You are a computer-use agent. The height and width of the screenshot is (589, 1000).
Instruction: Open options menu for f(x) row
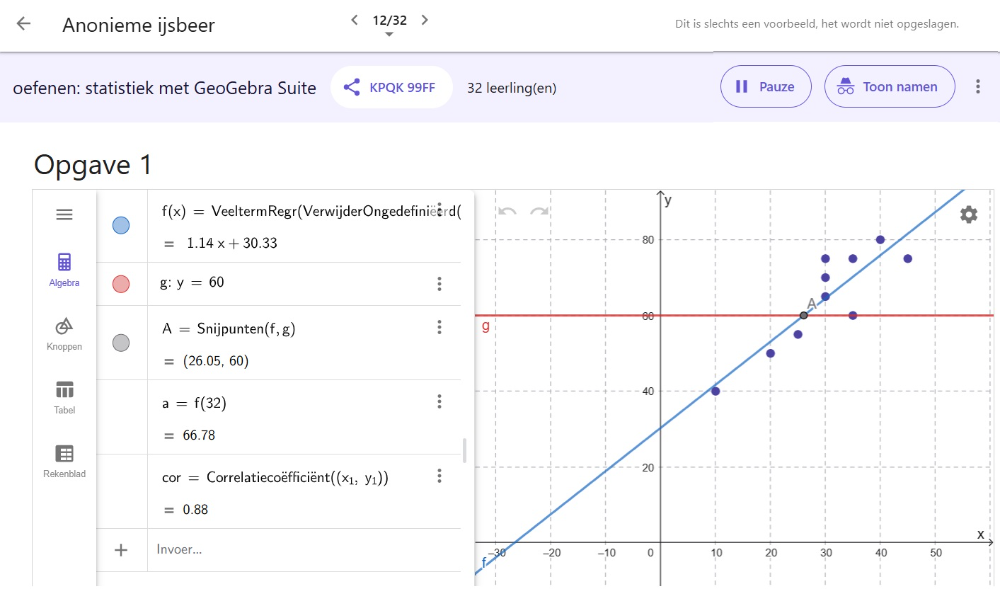click(439, 210)
